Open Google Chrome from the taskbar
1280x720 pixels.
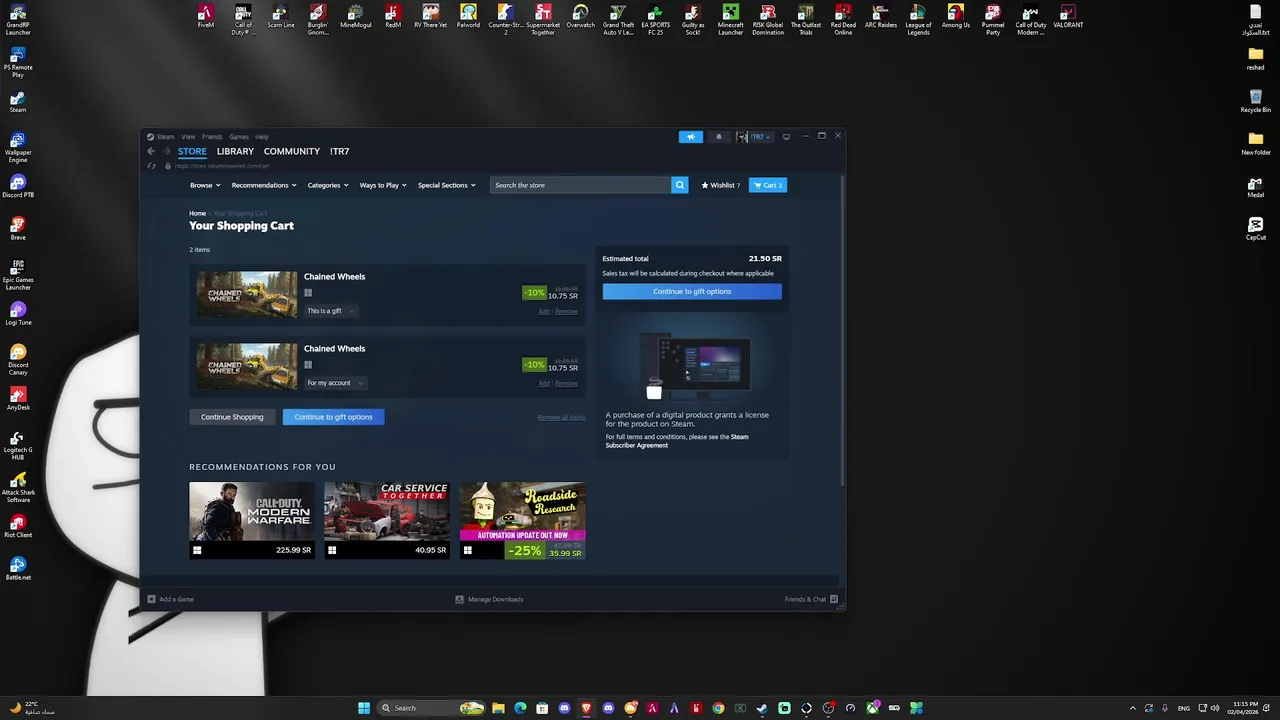point(718,708)
